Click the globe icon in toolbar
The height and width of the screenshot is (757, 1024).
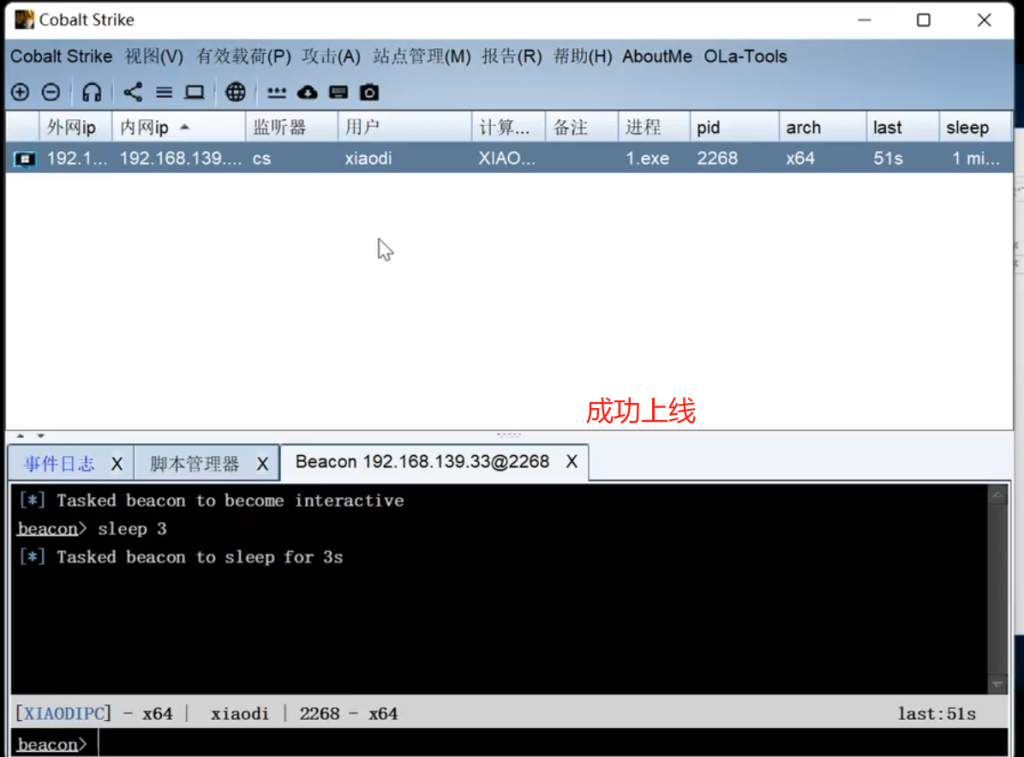235,92
